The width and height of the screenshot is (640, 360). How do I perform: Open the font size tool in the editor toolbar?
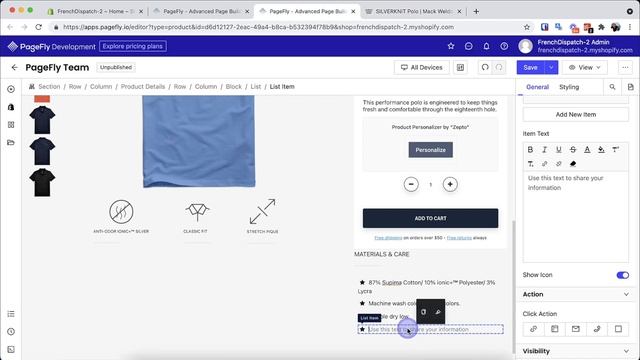click(616, 150)
